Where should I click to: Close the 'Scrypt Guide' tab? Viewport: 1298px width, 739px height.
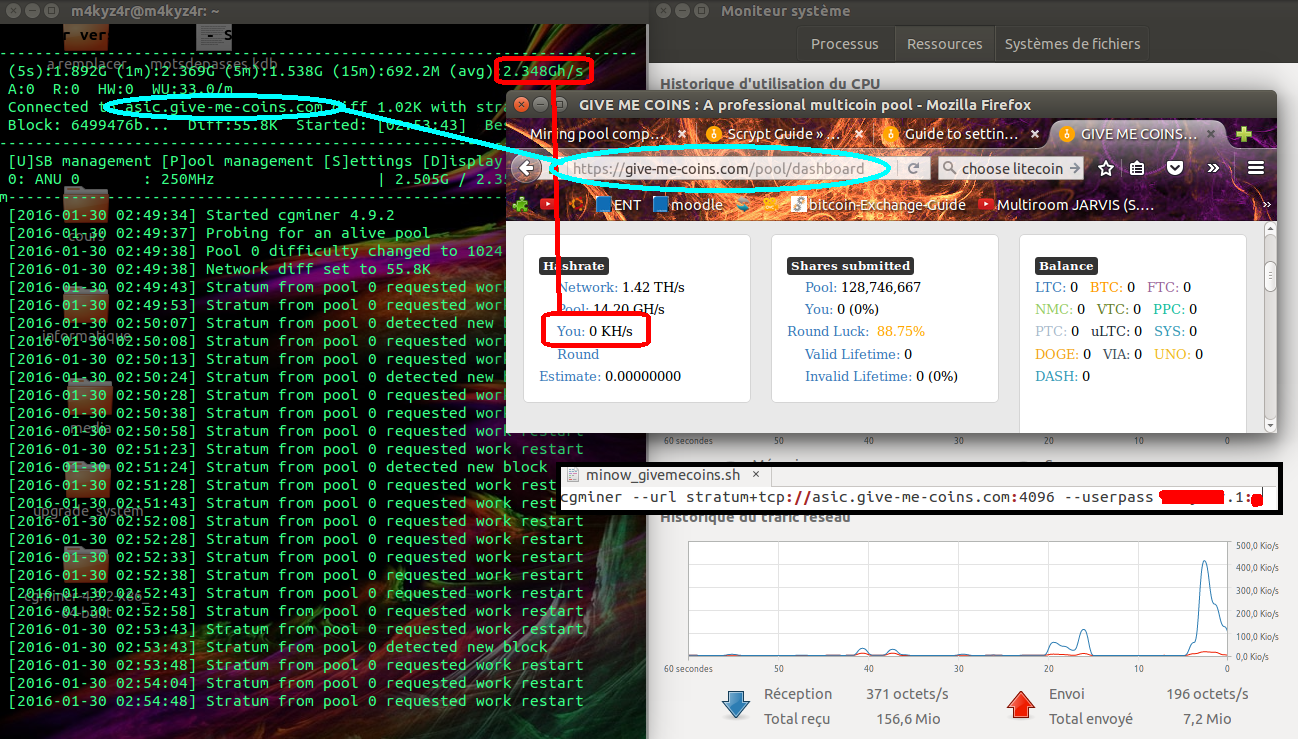(x=857, y=134)
